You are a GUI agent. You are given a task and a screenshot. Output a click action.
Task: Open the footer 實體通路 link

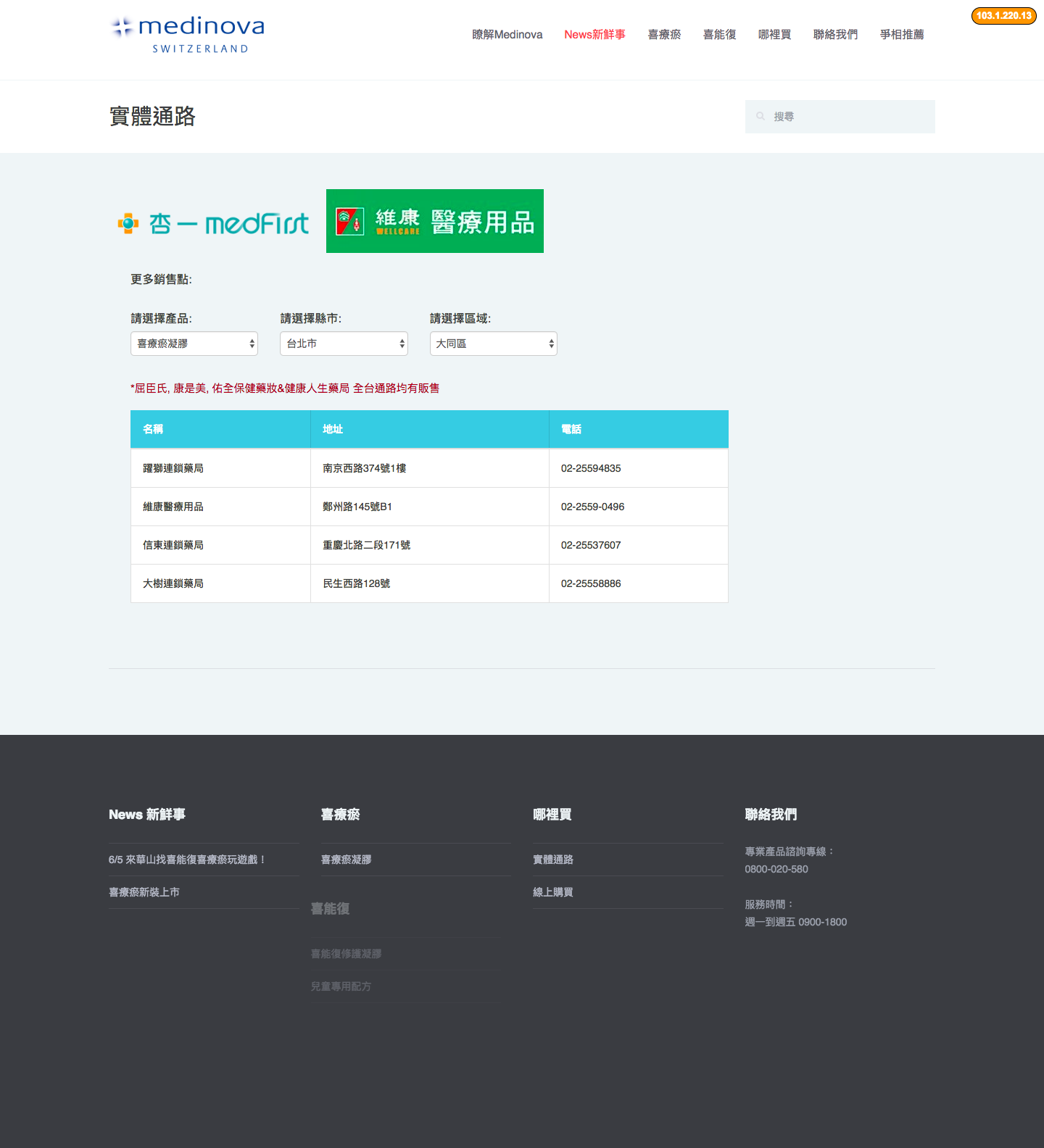553,860
